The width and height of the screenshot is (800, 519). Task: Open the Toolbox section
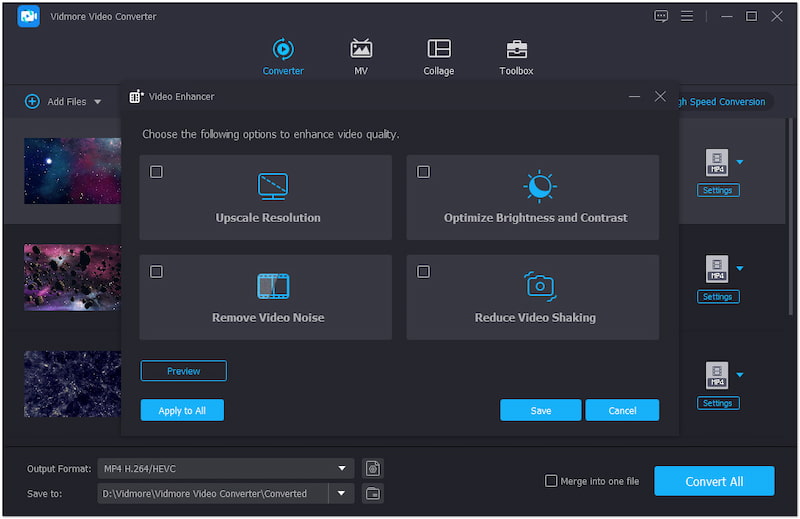(x=516, y=57)
